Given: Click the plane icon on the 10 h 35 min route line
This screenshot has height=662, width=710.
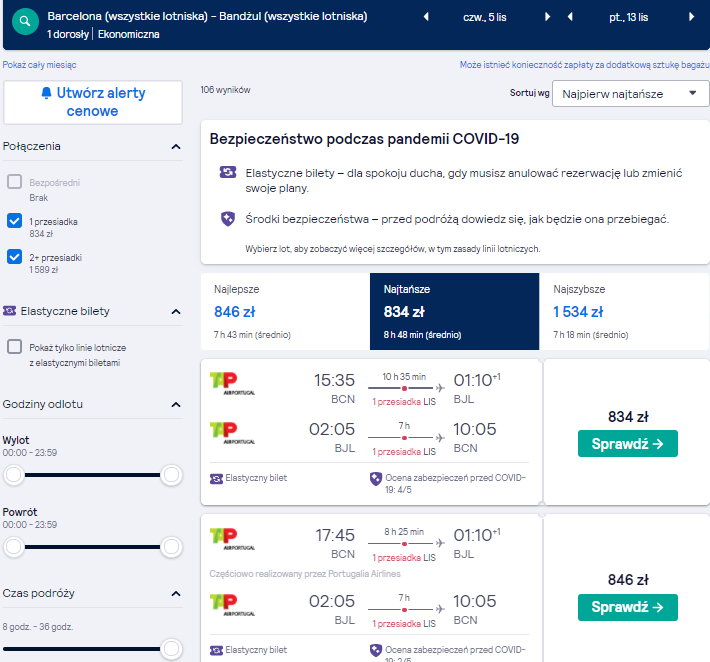Looking at the screenshot, I should pyautogui.click(x=440, y=388).
